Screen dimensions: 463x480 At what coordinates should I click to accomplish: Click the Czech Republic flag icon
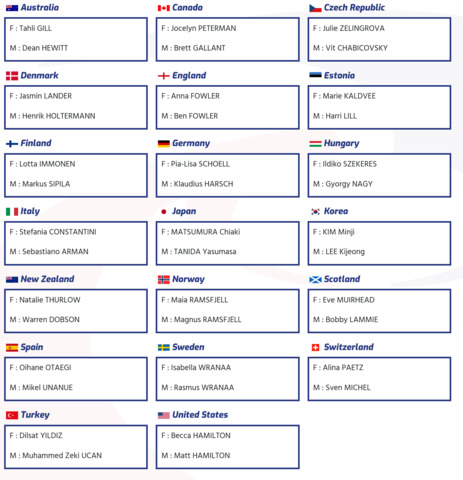(x=315, y=8)
